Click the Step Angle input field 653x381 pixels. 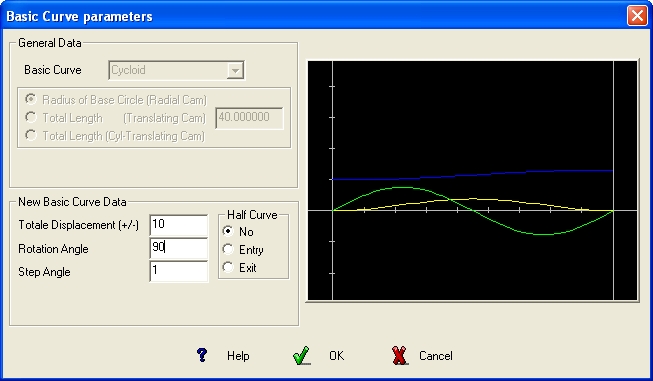pos(179,271)
